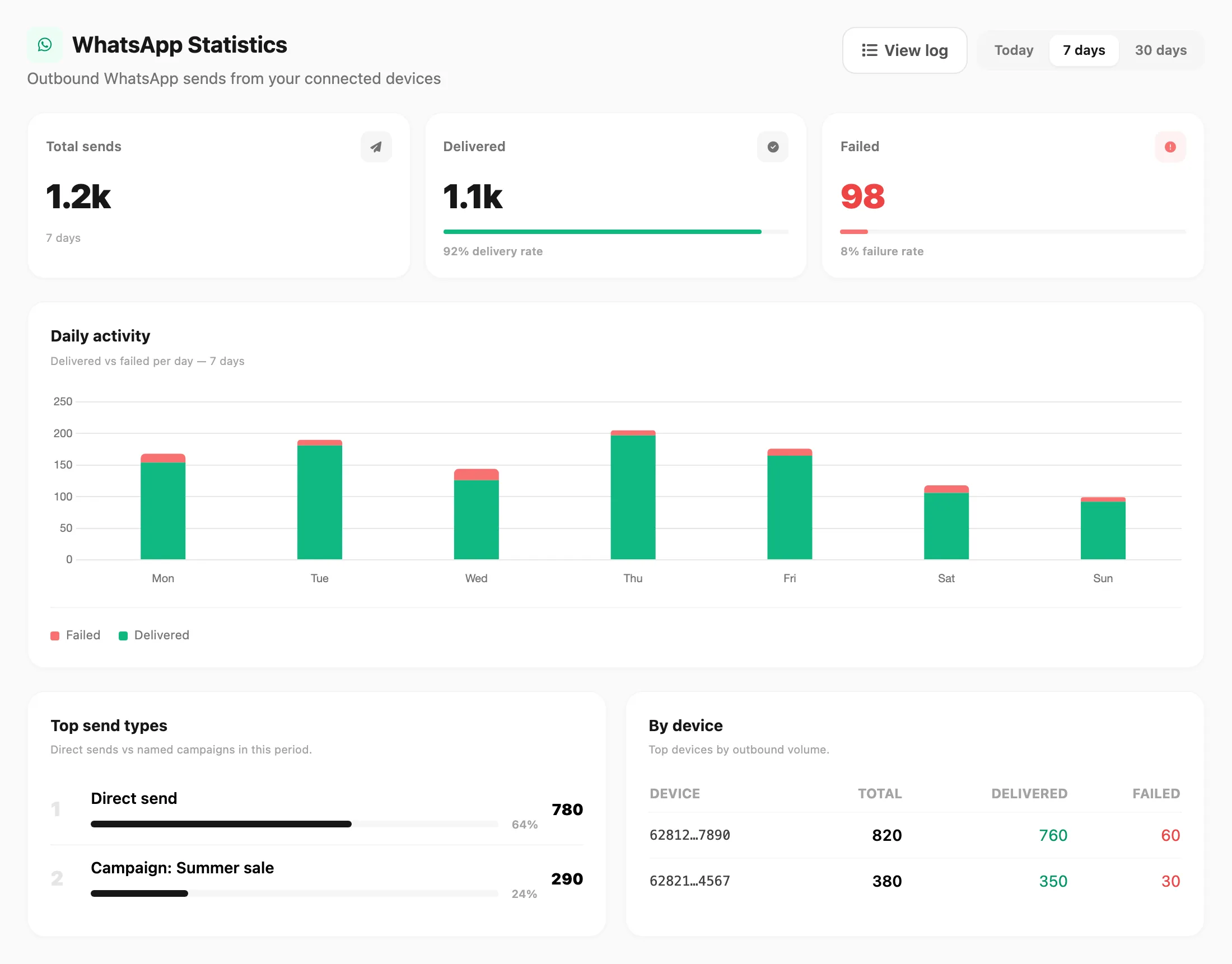The height and width of the screenshot is (964, 1232).
Task: Click the WhatsApp logo icon in header
Action: [x=45, y=45]
